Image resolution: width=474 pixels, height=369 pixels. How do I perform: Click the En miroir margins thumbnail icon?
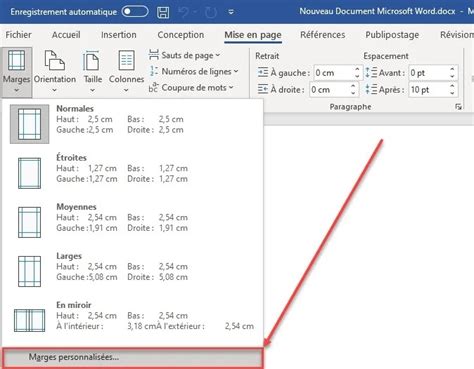(29, 320)
